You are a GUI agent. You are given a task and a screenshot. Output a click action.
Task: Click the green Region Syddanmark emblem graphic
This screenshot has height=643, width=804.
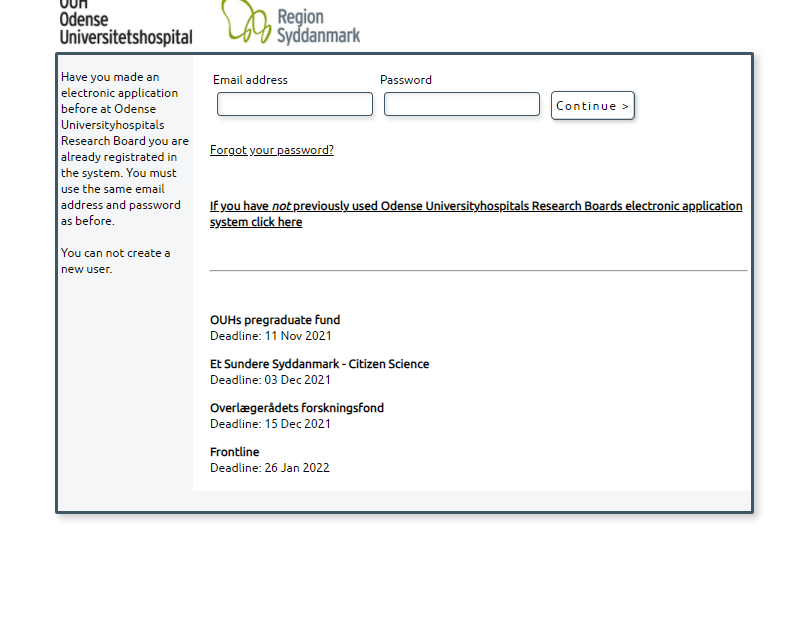240,22
